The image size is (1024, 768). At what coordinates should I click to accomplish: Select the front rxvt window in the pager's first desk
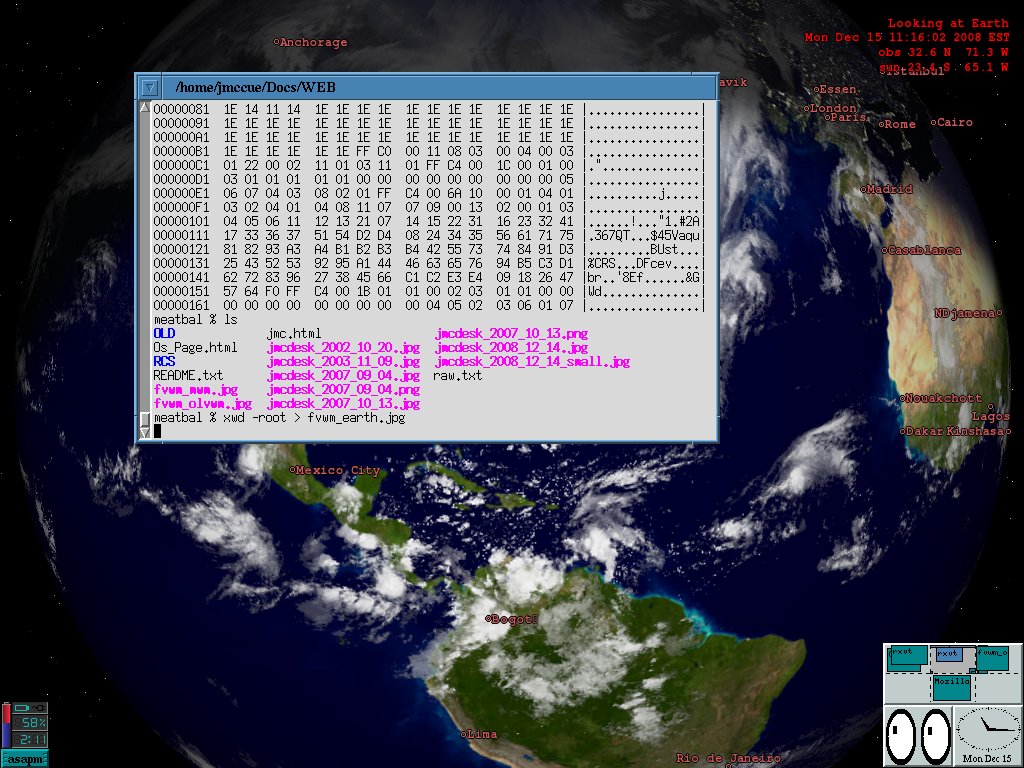pos(908,656)
